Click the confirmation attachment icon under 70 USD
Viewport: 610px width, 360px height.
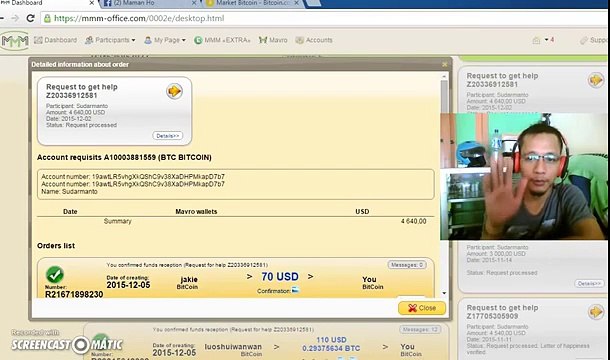point(295,290)
